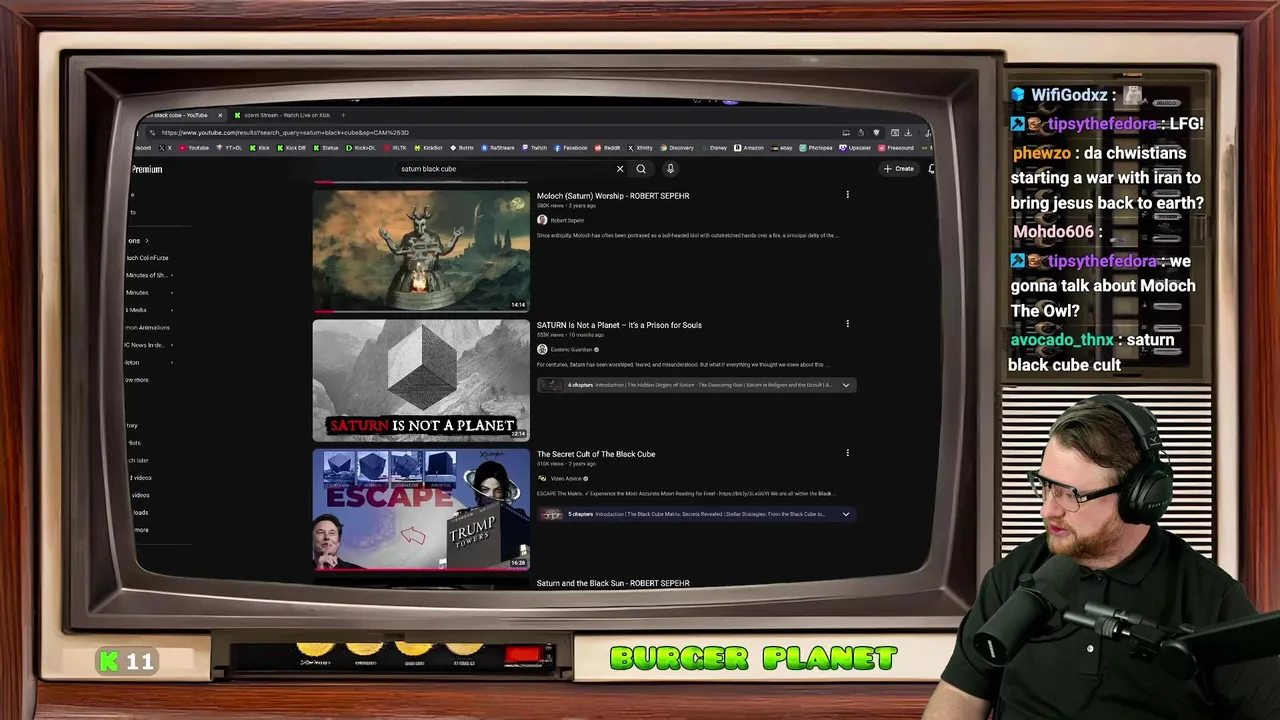This screenshot has height=720, width=1280.
Task: Click the Moloch idol video thumbnail
Action: (x=421, y=250)
